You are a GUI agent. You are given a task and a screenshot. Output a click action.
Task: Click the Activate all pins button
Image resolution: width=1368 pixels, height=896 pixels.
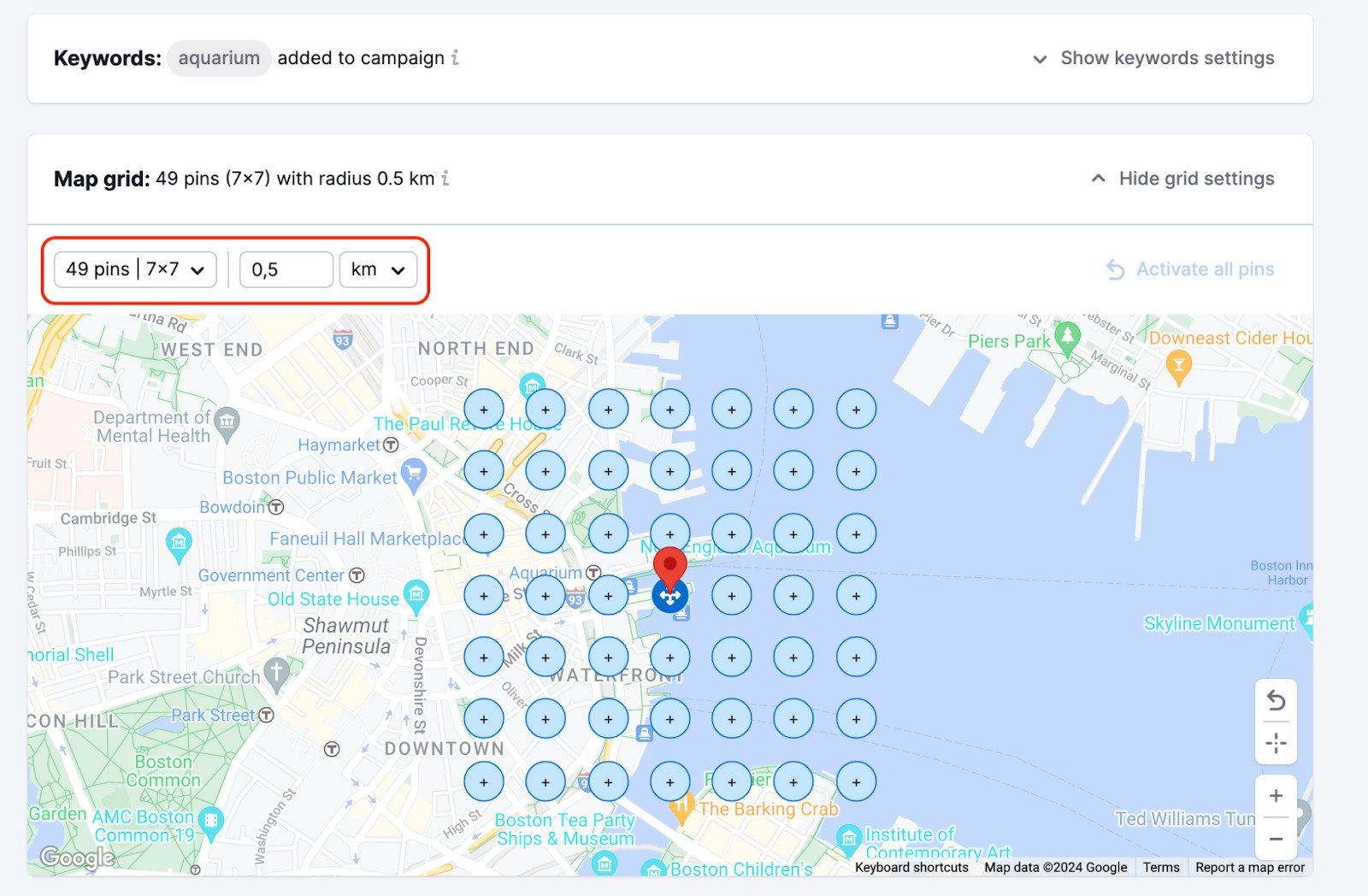1206,269
